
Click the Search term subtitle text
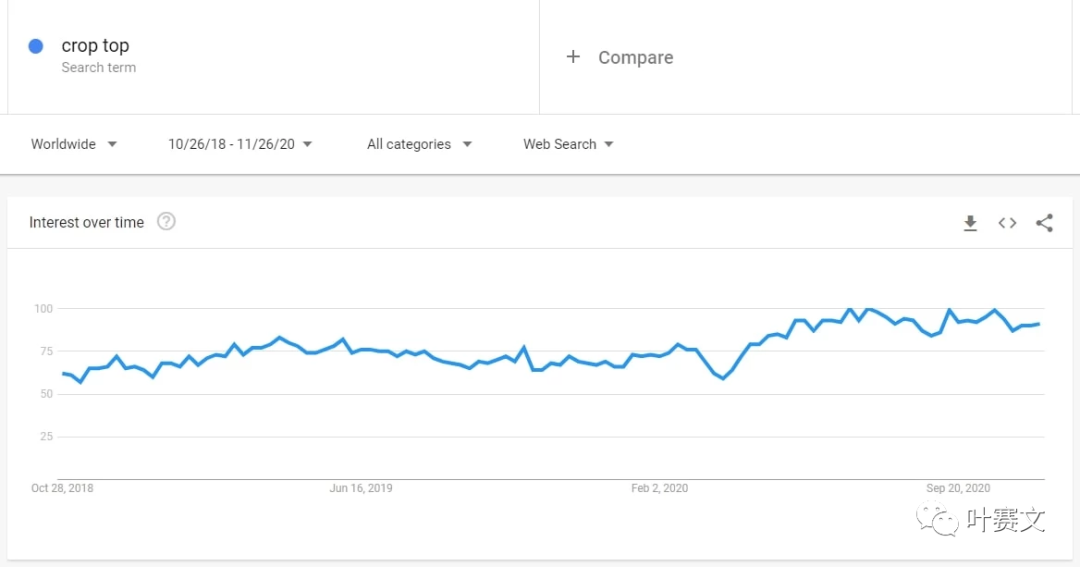click(98, 68)
